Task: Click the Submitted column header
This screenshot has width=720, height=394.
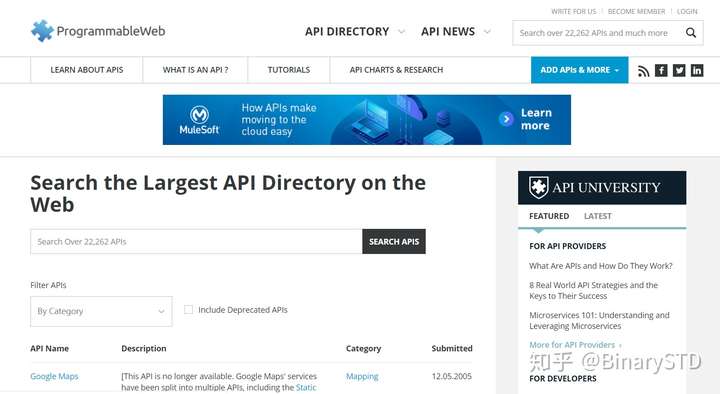Action: point(452,349)
